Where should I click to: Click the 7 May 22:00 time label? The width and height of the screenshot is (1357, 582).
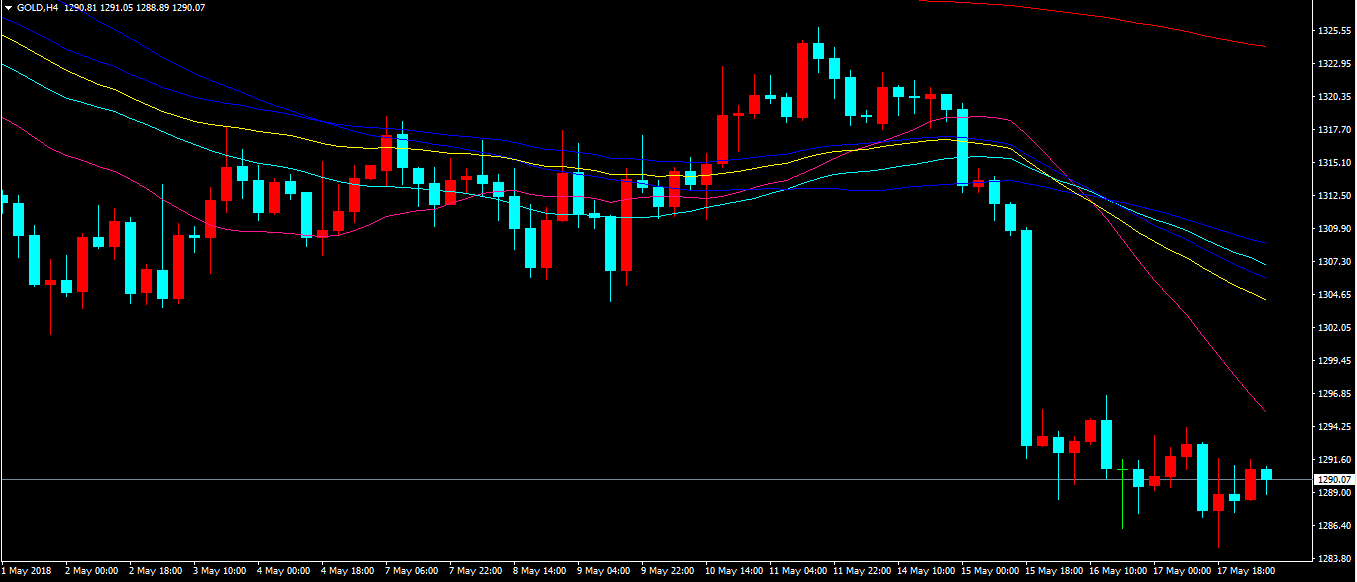click(475, 571)
